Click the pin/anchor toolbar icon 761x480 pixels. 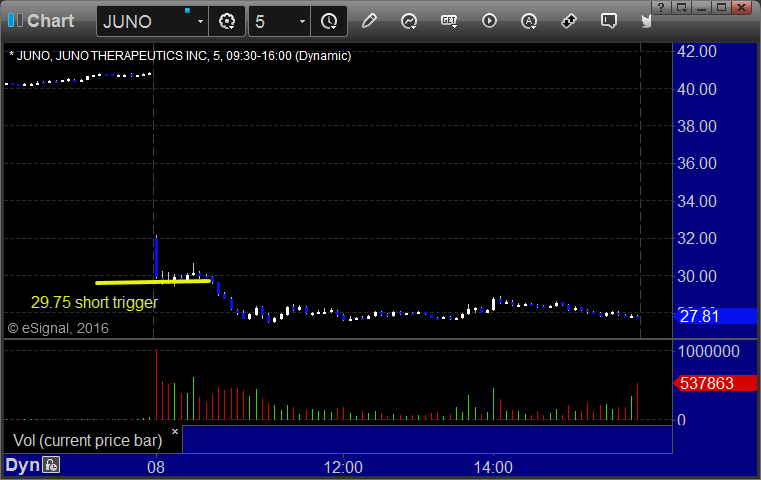pos(568,21)
